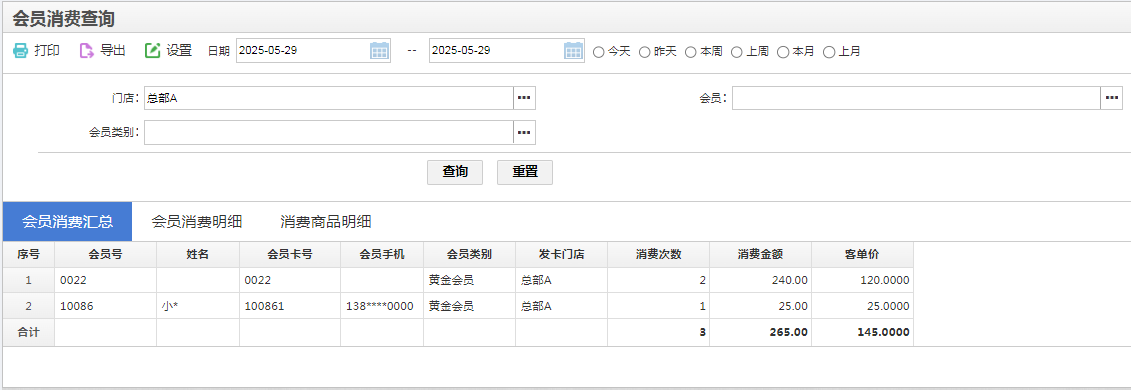This screenshot has width=1131, height=390.
Task: Click the 打印 printer icon
Action: coord(20,50)
